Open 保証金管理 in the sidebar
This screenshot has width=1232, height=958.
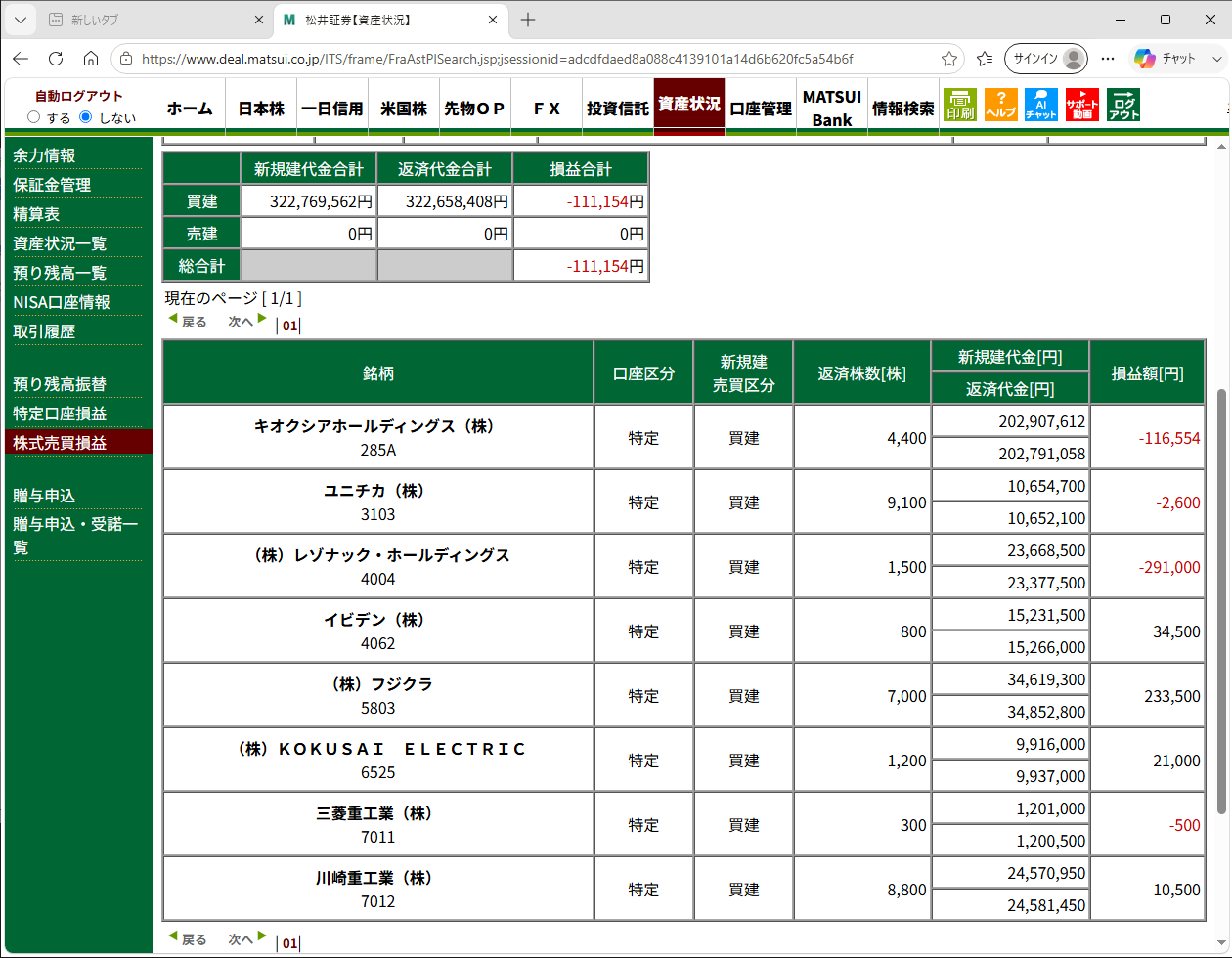52,185
